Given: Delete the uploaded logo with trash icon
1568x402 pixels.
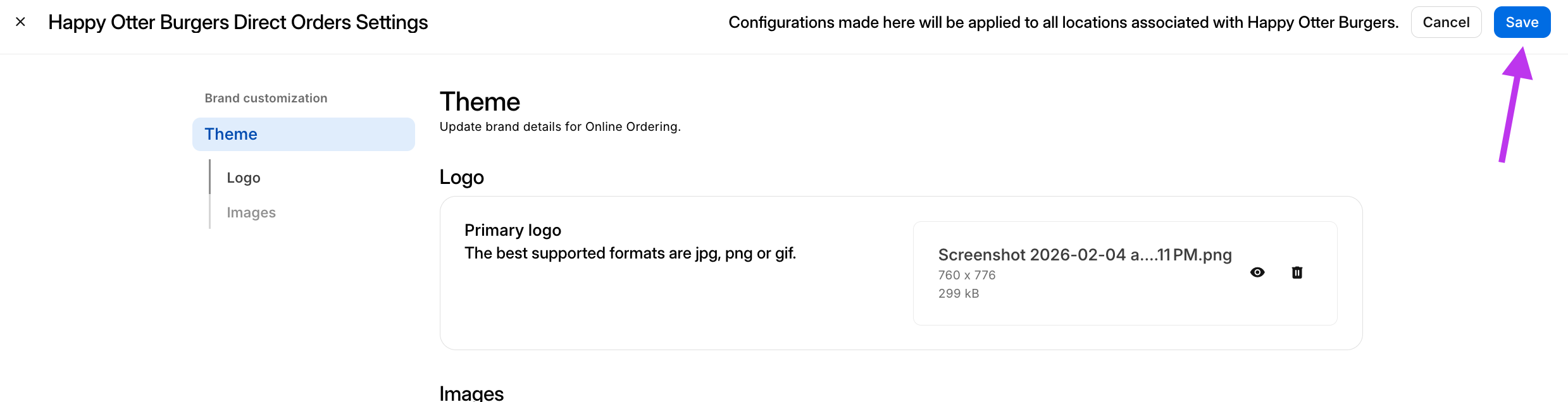Looking at the screenshot, I should [x=1297, y=272].
